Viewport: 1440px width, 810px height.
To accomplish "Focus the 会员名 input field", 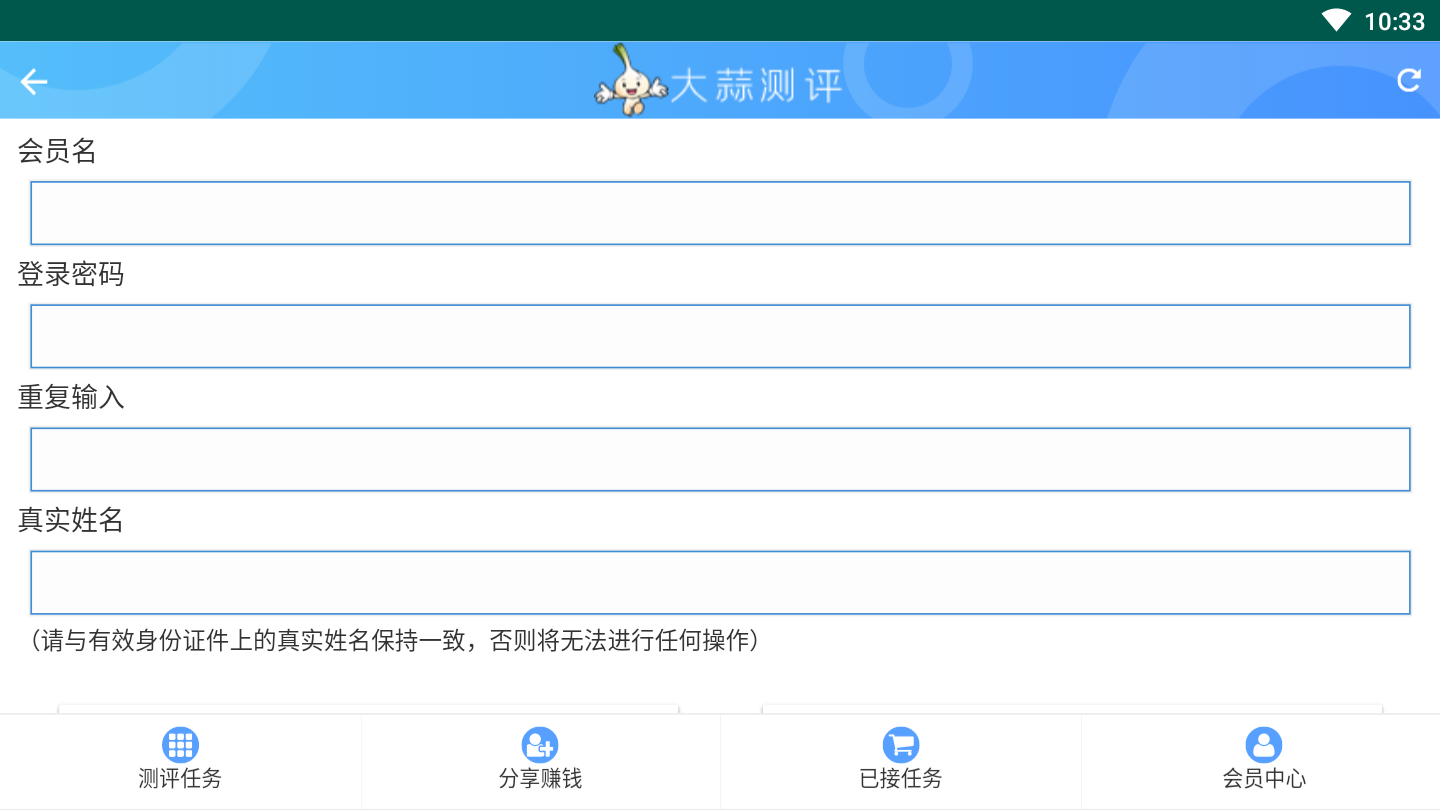I will 720,212.
